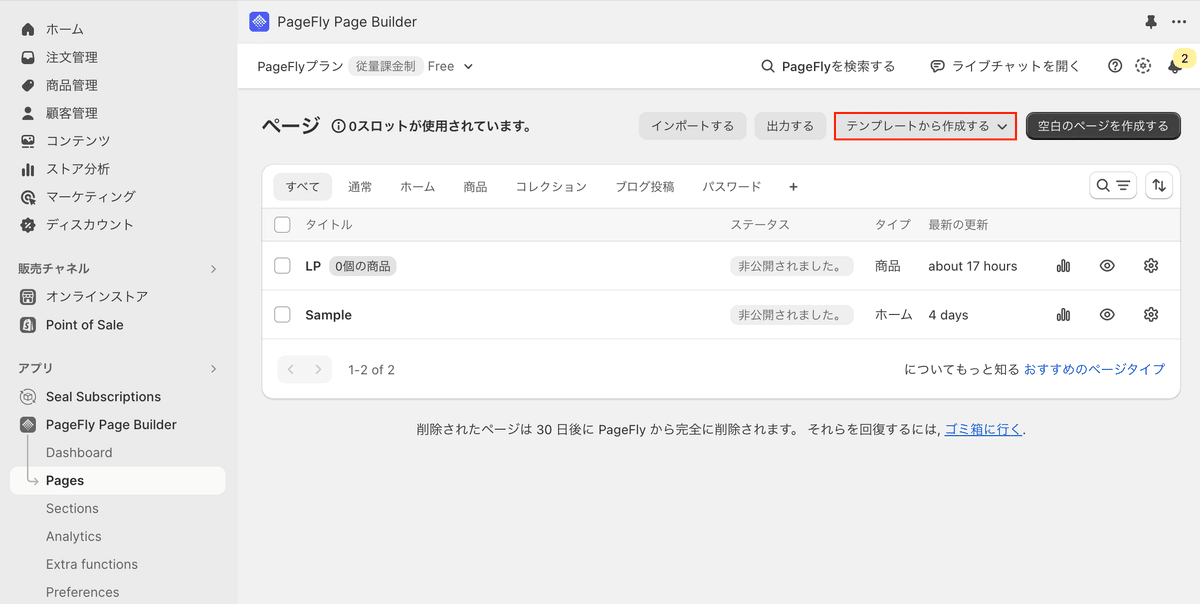The width and height of the screenshot is (1200, 604).
Task: Switch to the パスワード tab
Action: point(732,187)
